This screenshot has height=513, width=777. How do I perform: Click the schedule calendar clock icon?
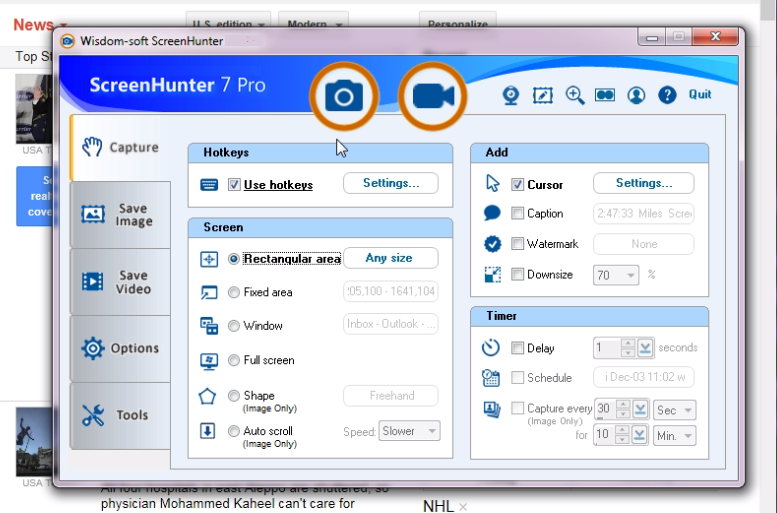click(x=491, y=378)
